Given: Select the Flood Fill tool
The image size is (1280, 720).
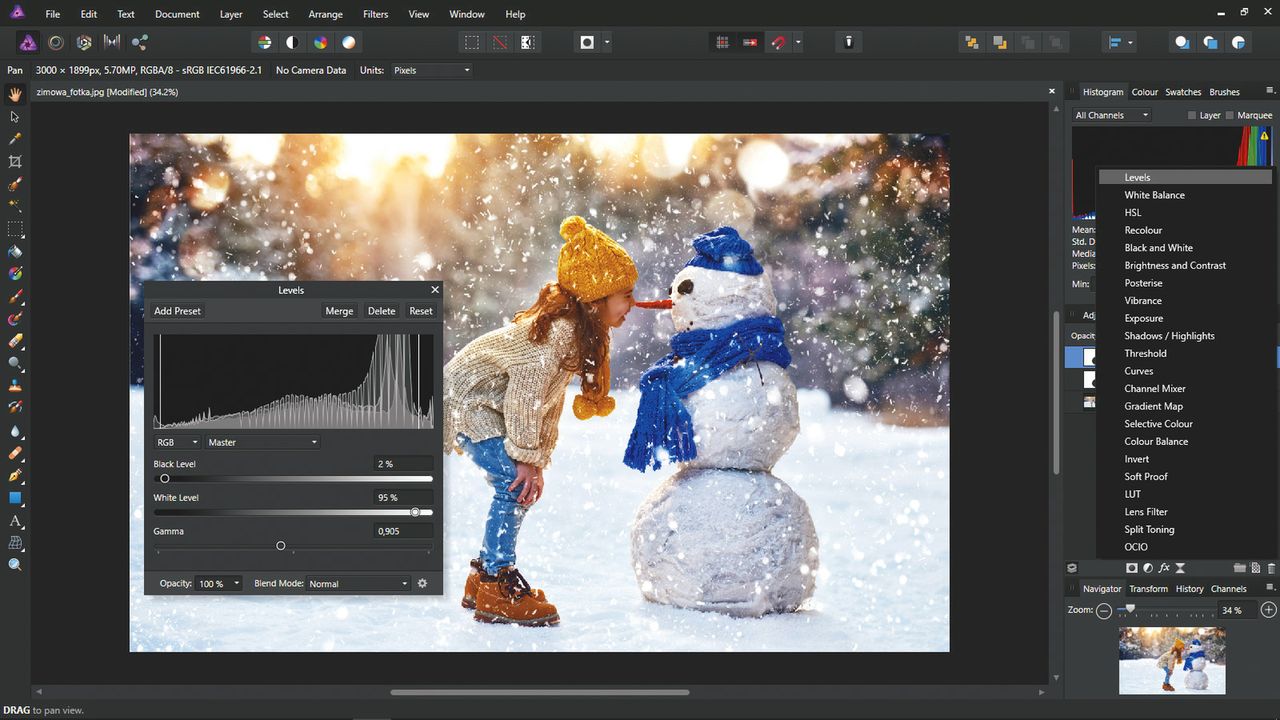Looking at the screenshot, I should click(15, 251).
